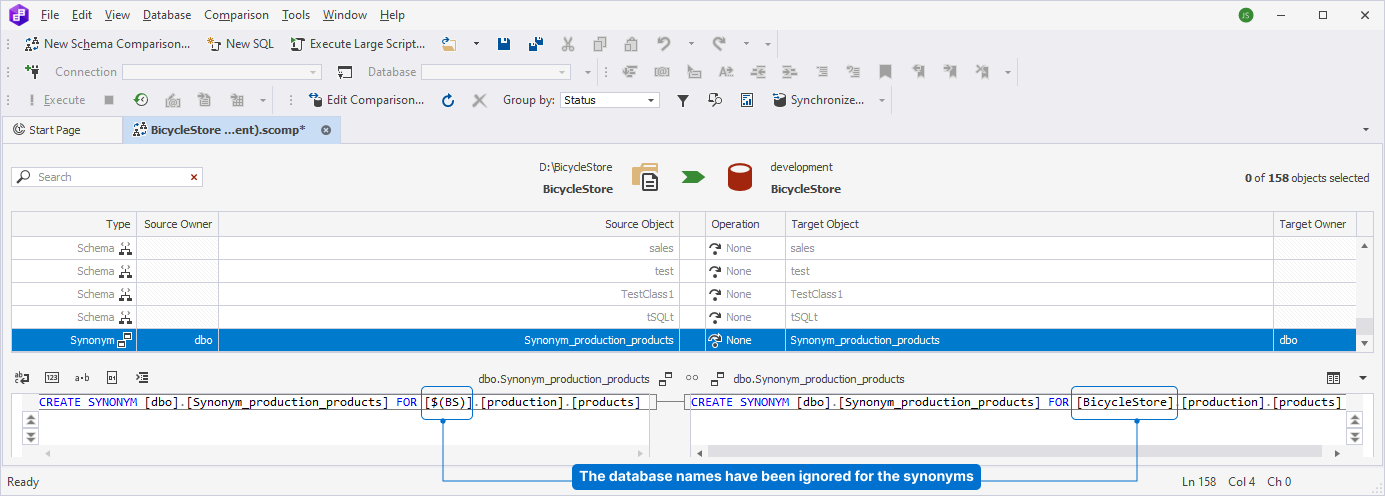
Task: Click the New Connection plug icon
Action: click(31, 72)
